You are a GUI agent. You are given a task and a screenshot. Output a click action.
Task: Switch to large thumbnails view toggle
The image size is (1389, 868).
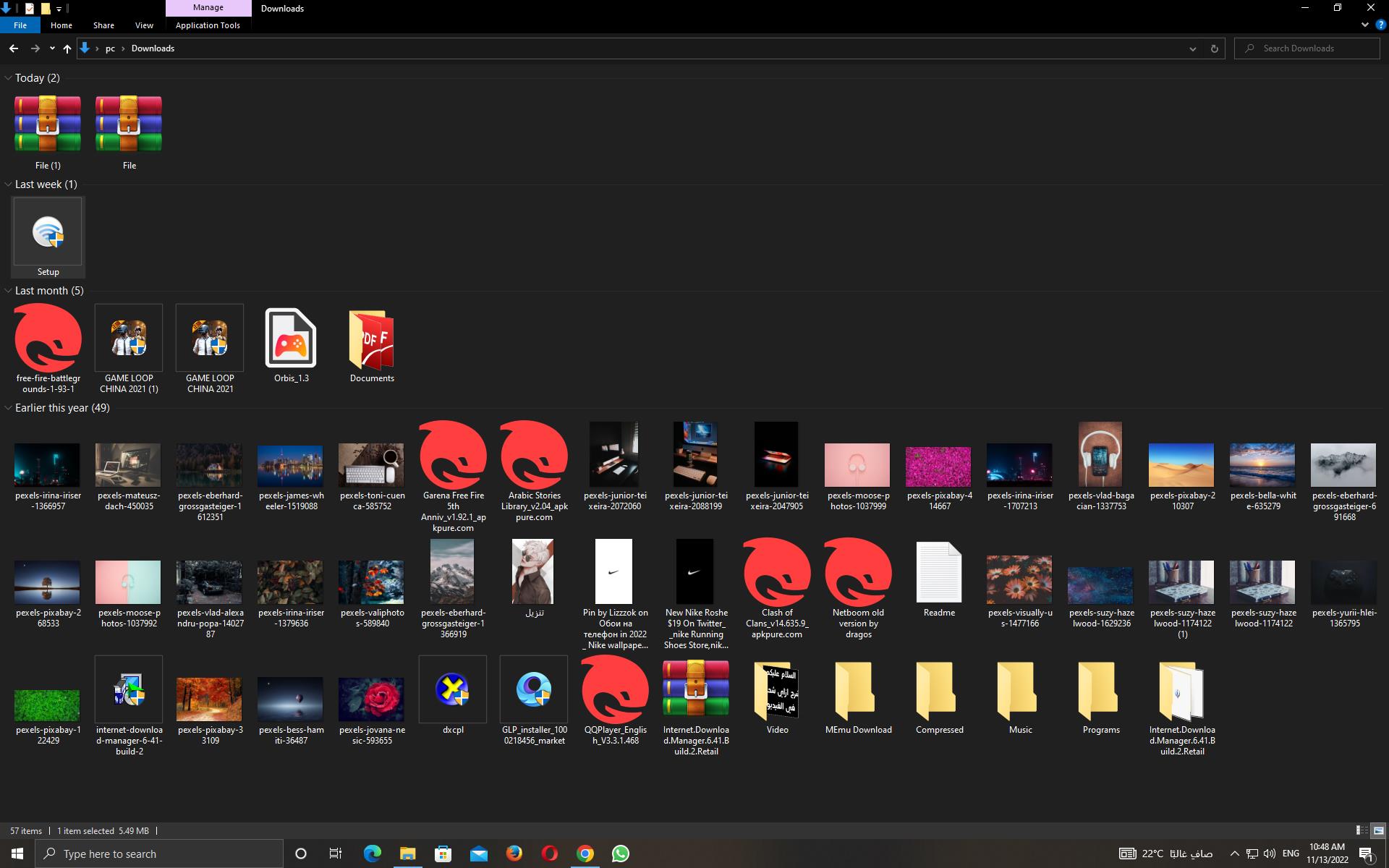[1378, 830]
